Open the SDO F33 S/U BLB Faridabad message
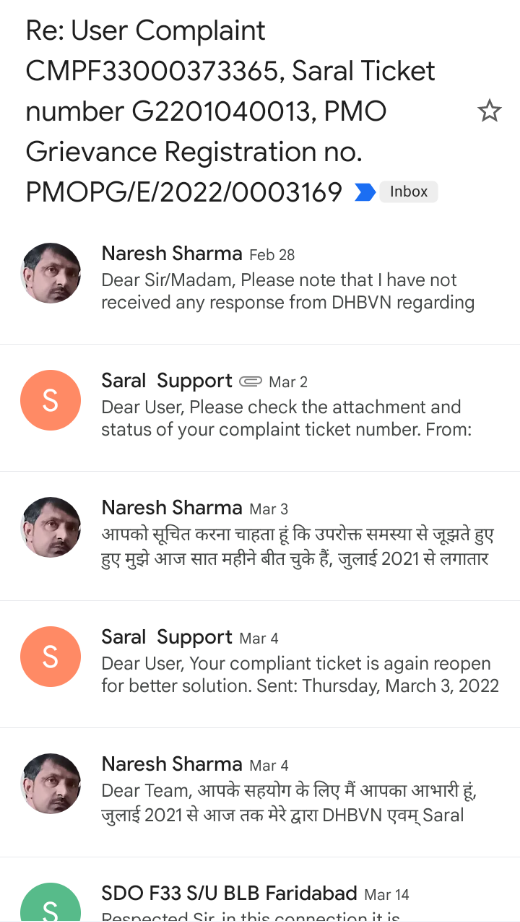The width and height of the screenshot is (520, 922). click(x=260, y=890)
